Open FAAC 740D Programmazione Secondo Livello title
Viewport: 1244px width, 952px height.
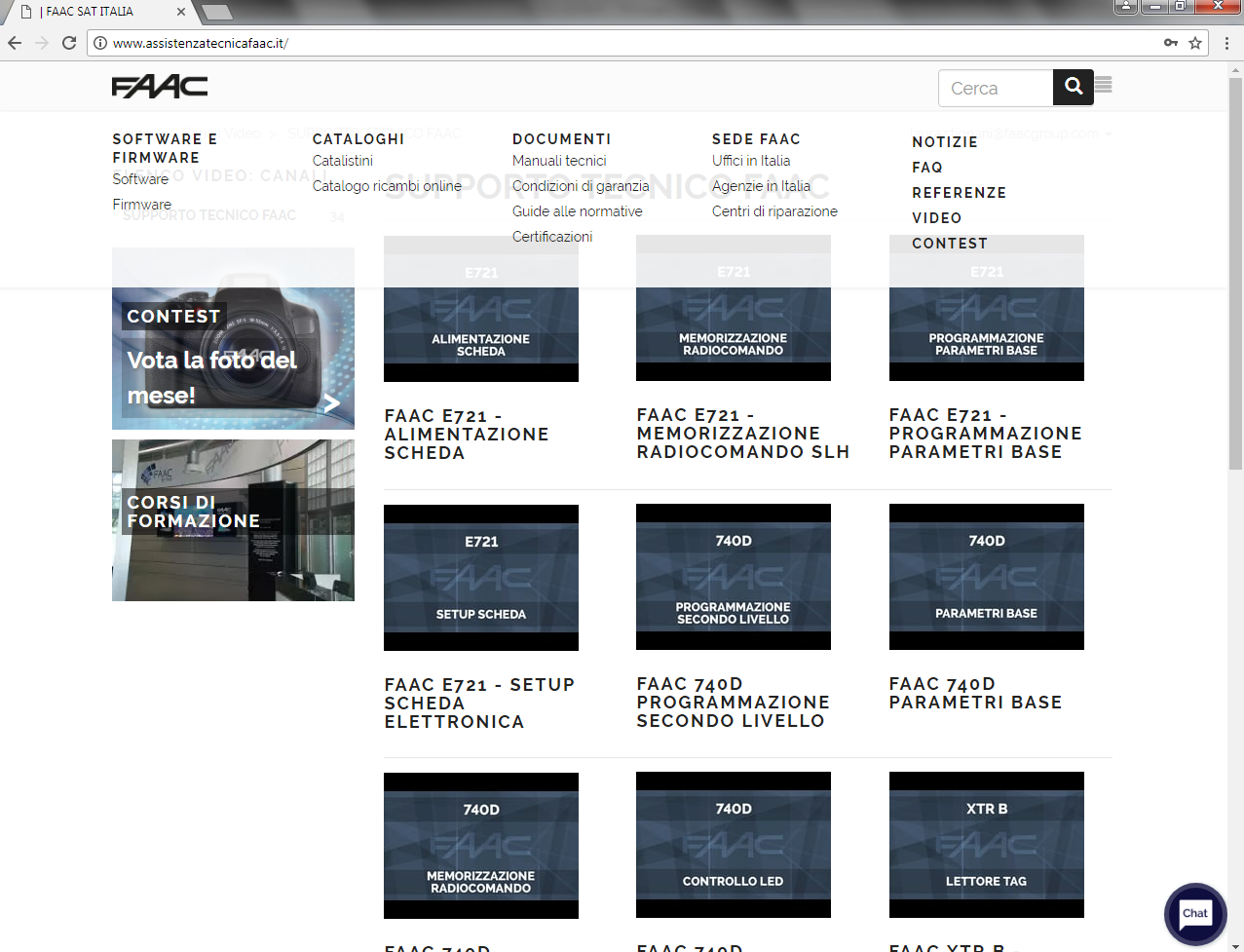click(x=733, y=703)
